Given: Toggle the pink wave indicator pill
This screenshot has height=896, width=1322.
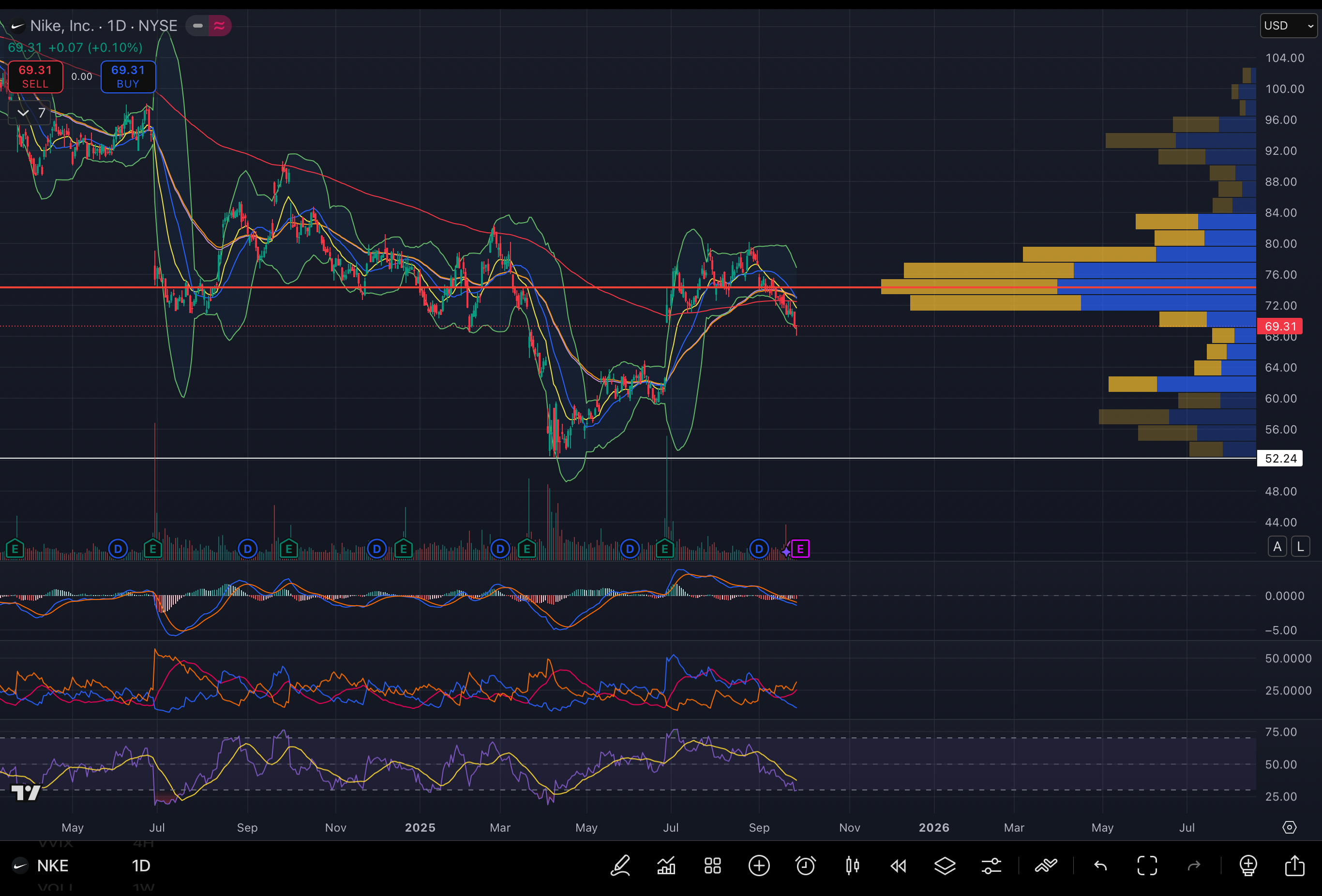Looking at the screenshot, I should (x=220, y=26).
